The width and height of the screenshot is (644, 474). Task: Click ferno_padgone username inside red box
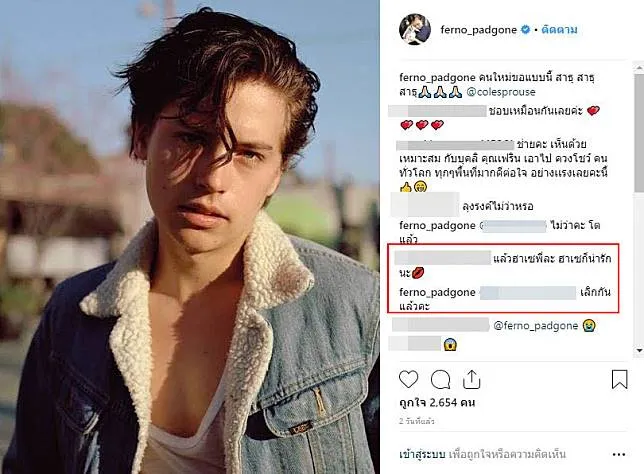point(436,293)
